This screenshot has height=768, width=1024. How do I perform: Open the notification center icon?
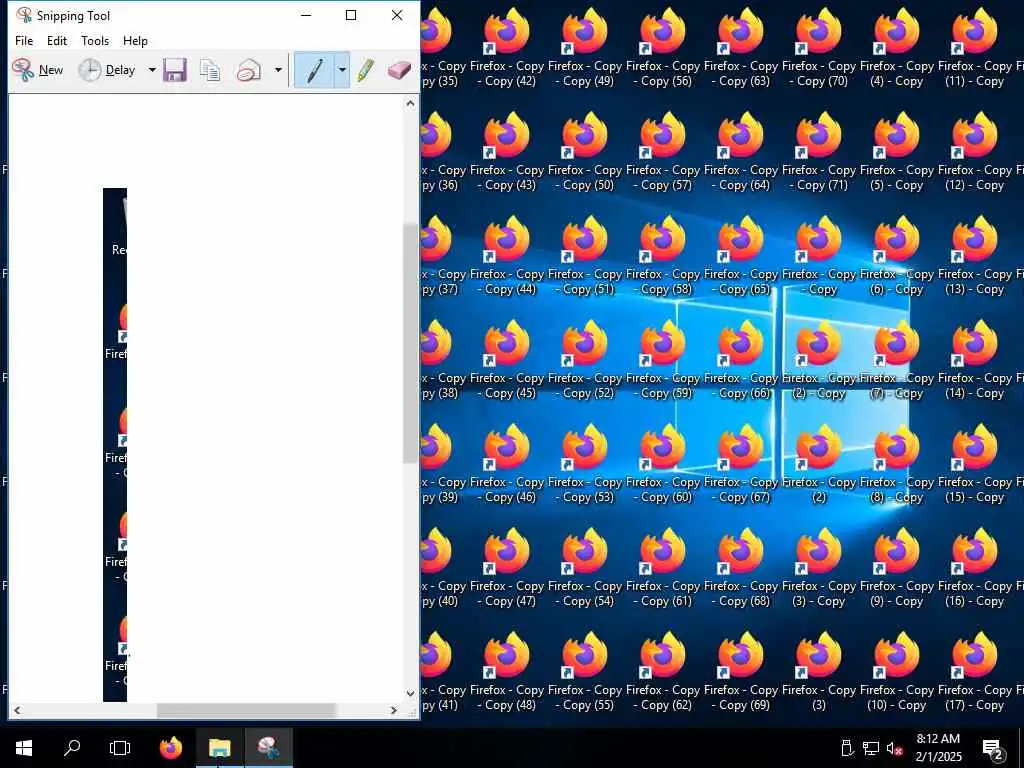click(993, 748)
